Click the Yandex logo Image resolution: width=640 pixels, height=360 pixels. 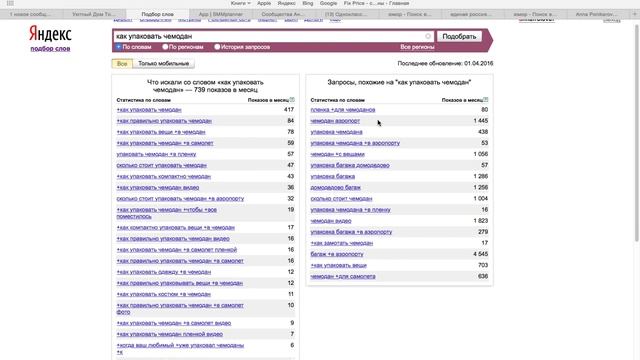[50, 33]
